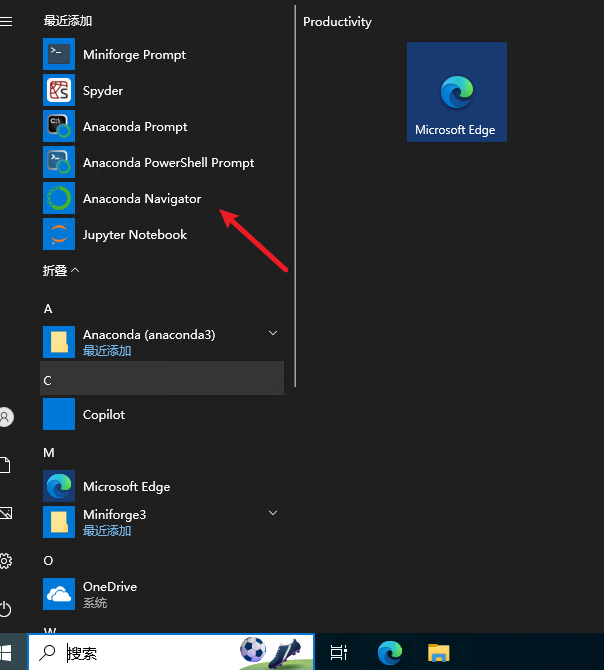Open the OneDrive cloud icon
This screenshot has width=604, height=670.
pos(59,594)
